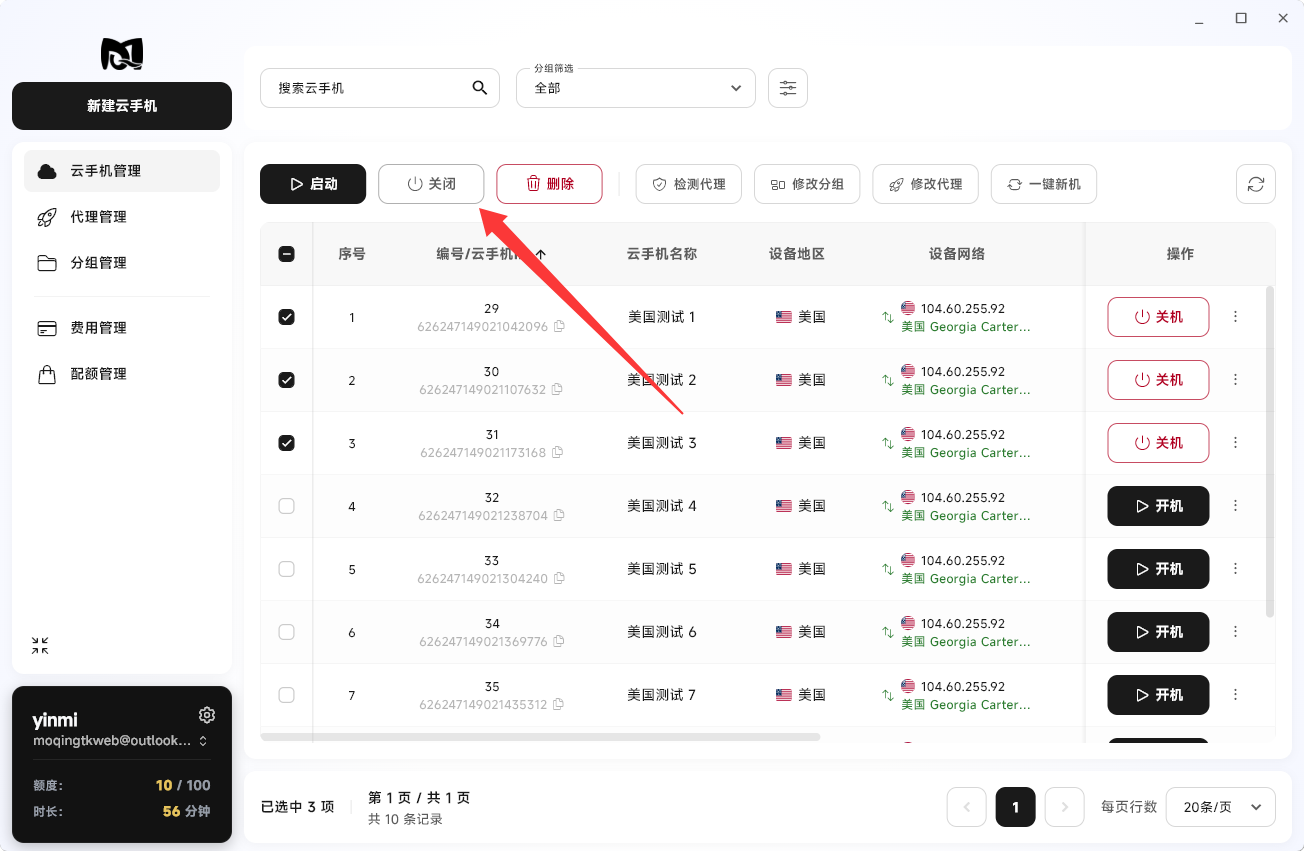Image resolution: width=1304 pixels, height=851 pixels.
Task: Open 分组管理 in the sidebar
Action: [x=122, y=263]
